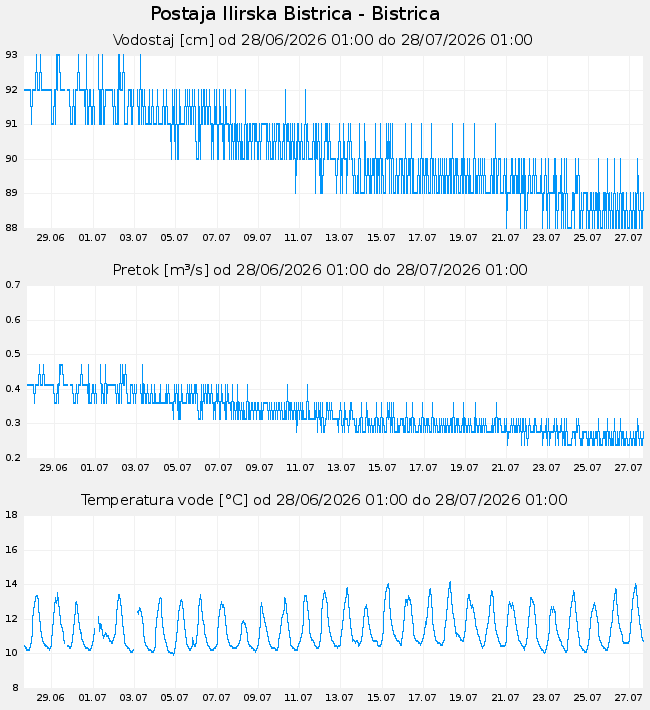Select the 05.07 date label on Pretok chart

(177, 468)
